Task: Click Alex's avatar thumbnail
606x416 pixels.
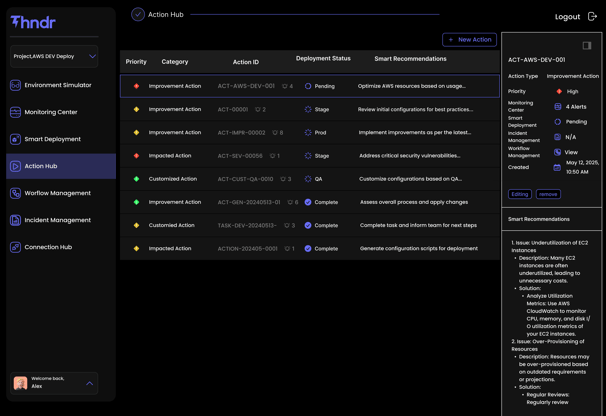Action: pos(20,383)
